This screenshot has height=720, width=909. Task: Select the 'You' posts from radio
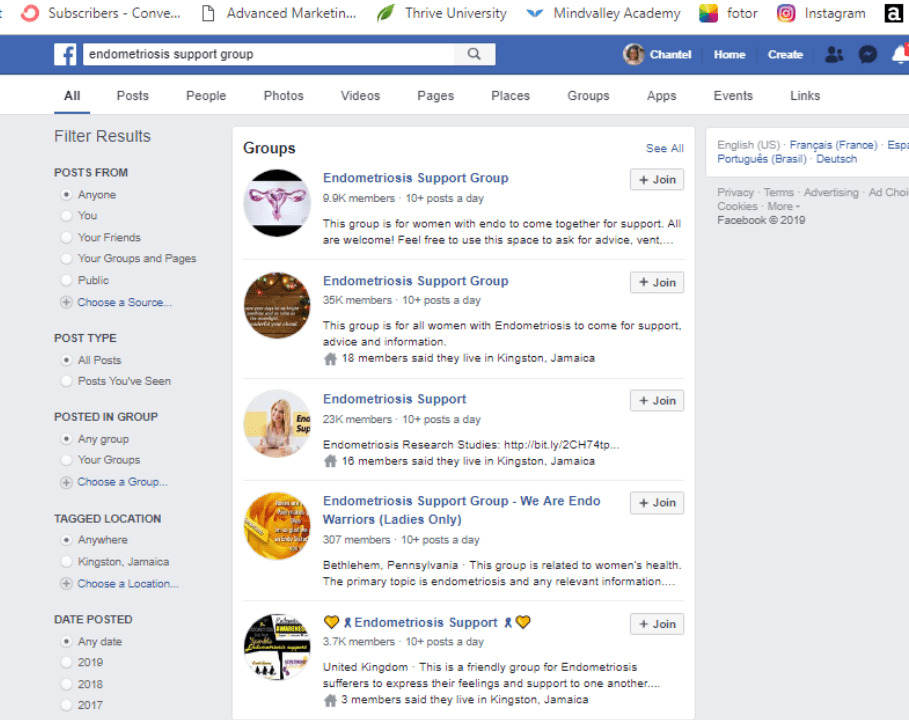pyautogui.click(x=66, y=216)
